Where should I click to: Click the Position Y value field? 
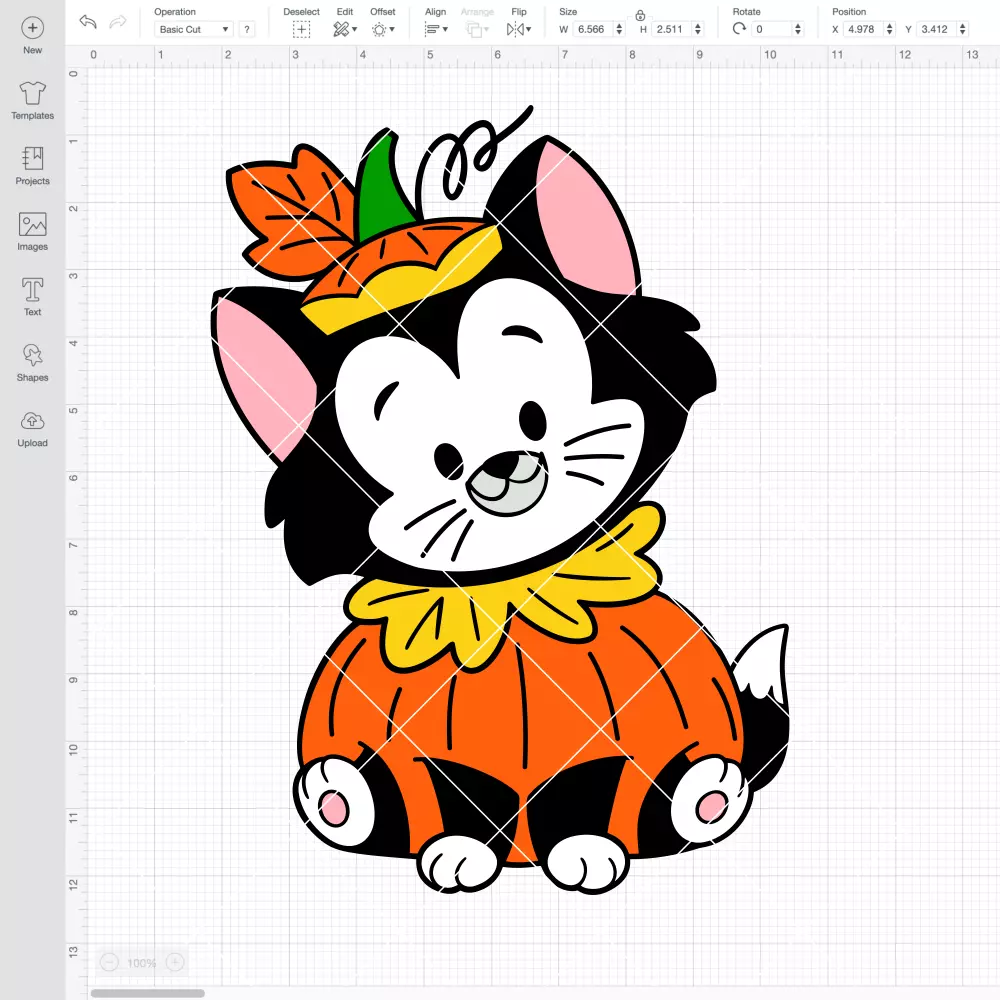(936, 29)
